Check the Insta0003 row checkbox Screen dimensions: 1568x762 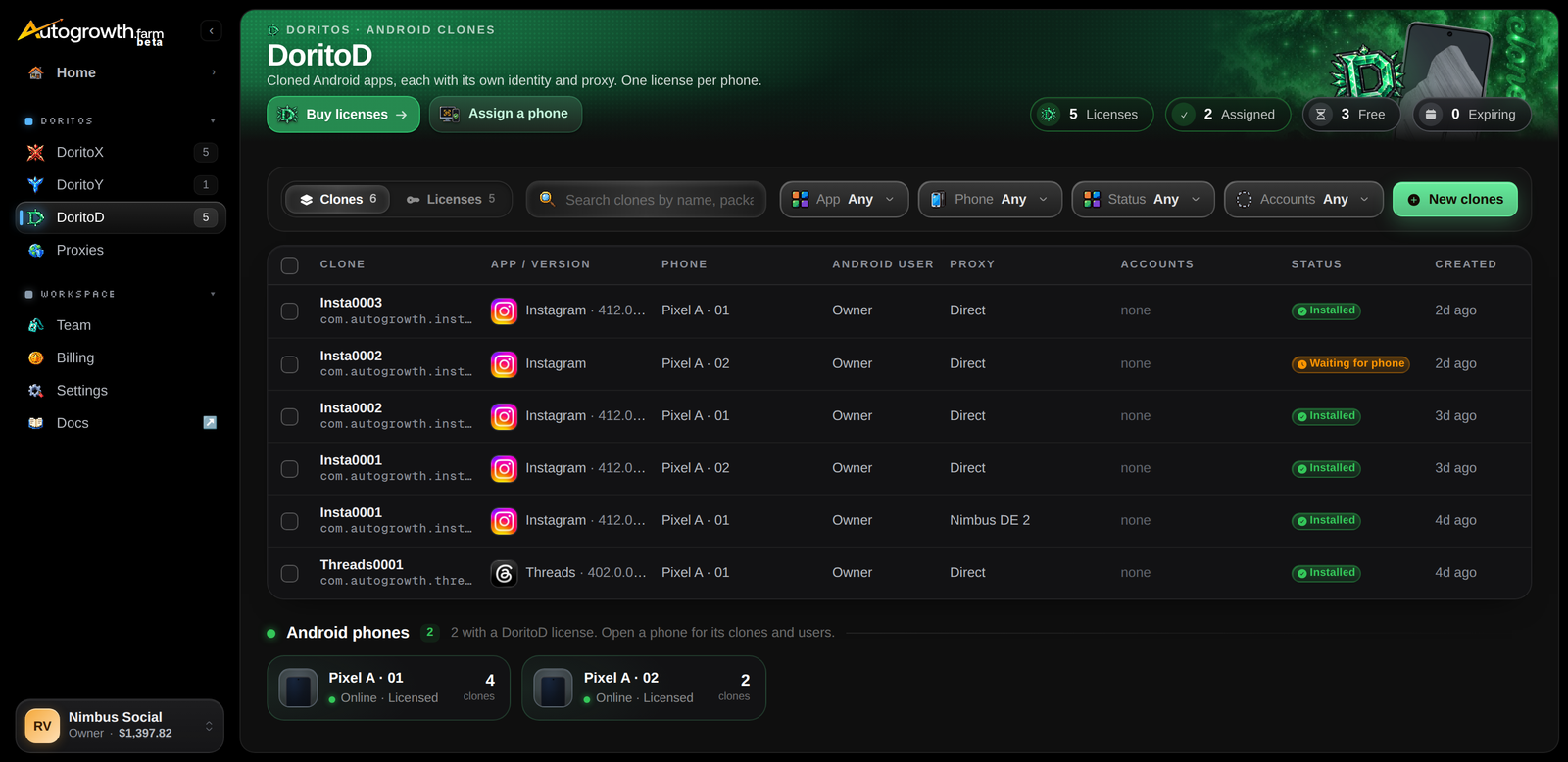[x=290, y=311]
